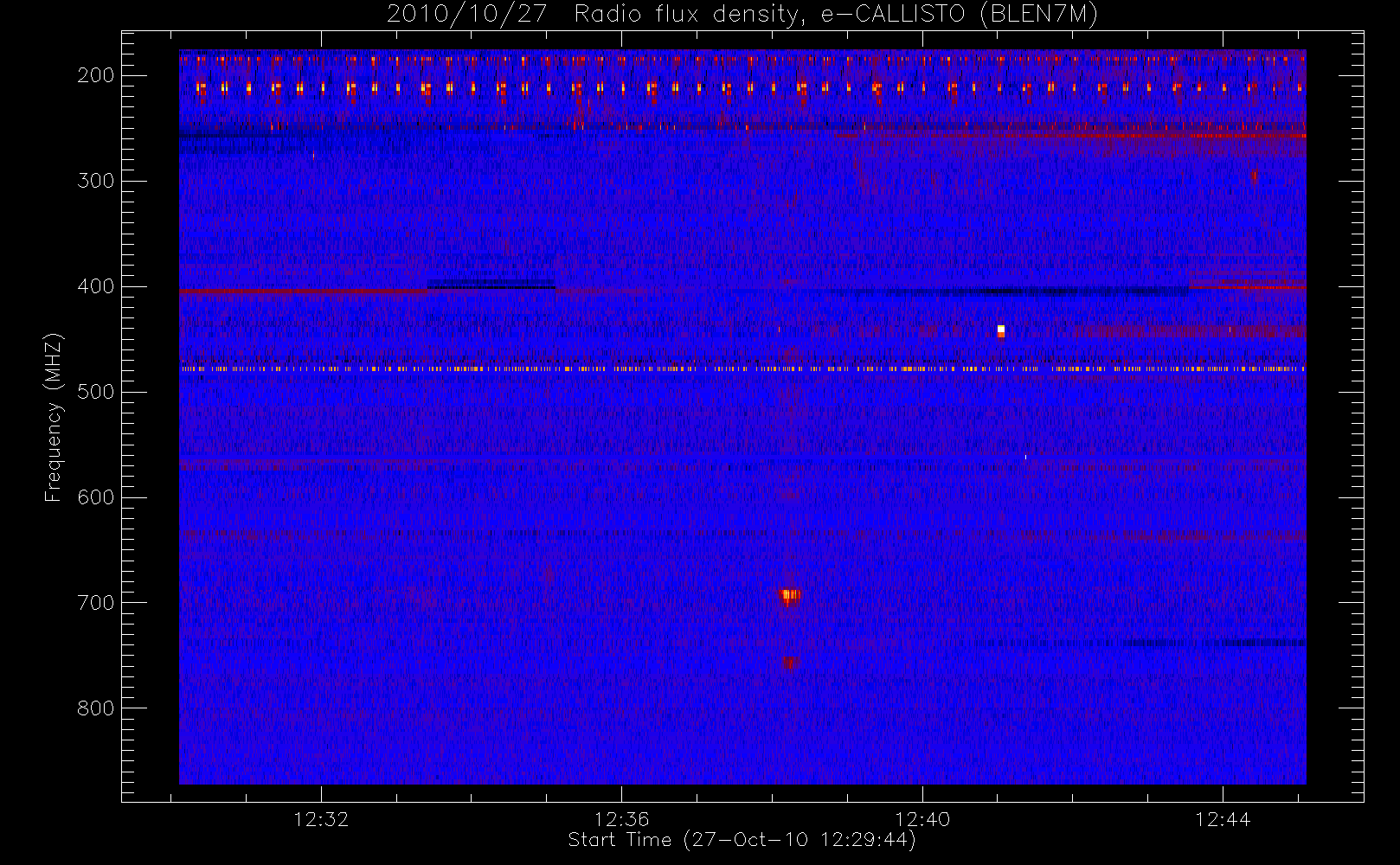This screenshot has width=1400, height=865.
Task: Click the 12:40 time tick label
Action: [922, 819]
